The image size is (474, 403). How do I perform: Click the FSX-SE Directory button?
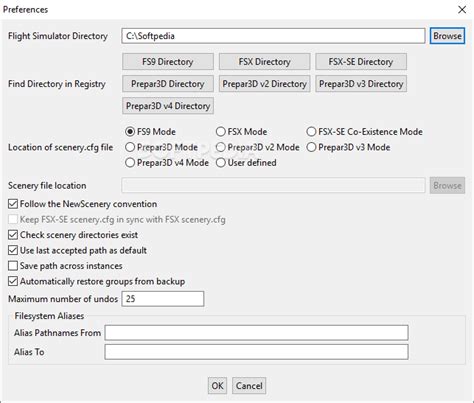[361, 62]
